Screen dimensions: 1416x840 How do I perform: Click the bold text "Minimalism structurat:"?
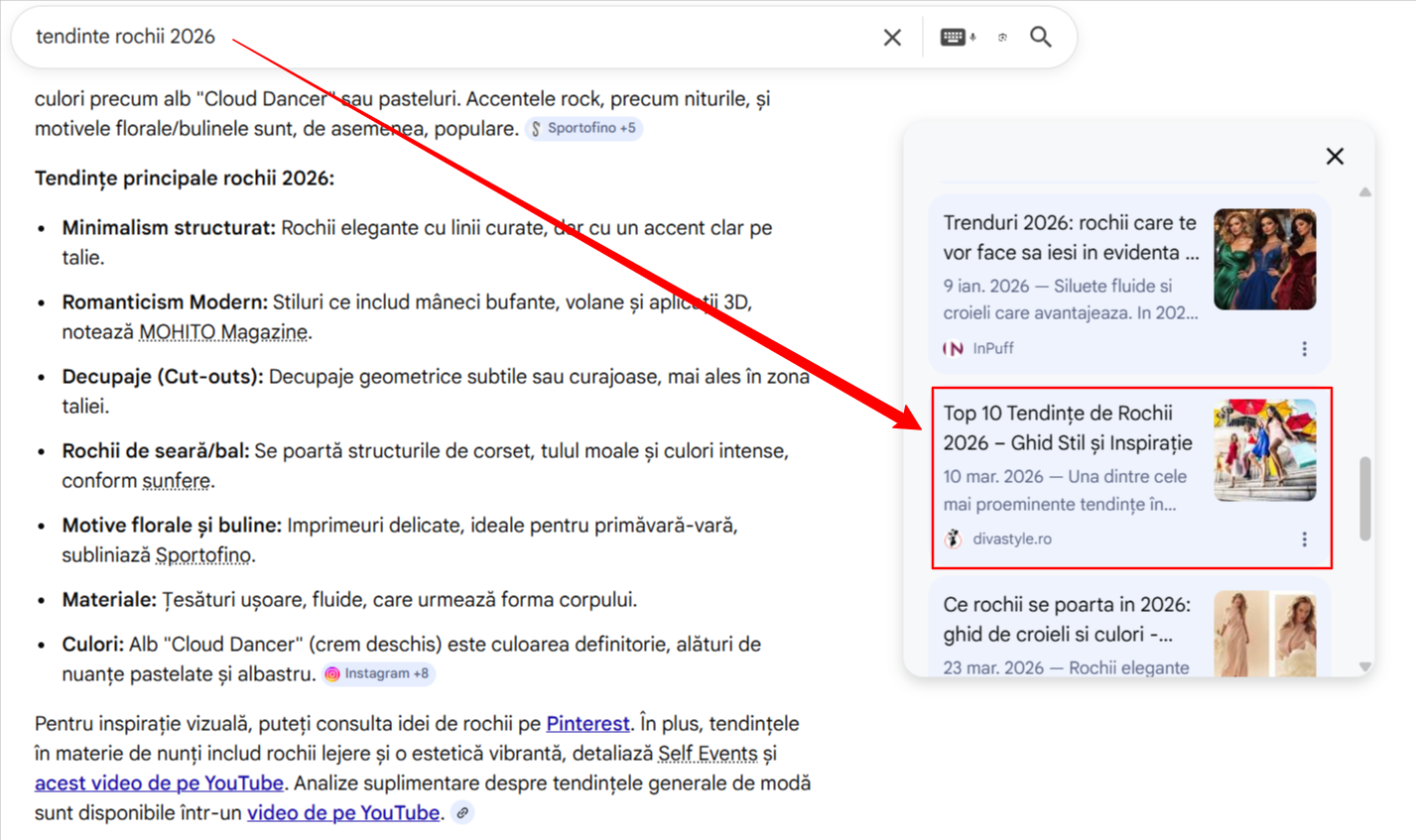[x=169, y=228]
